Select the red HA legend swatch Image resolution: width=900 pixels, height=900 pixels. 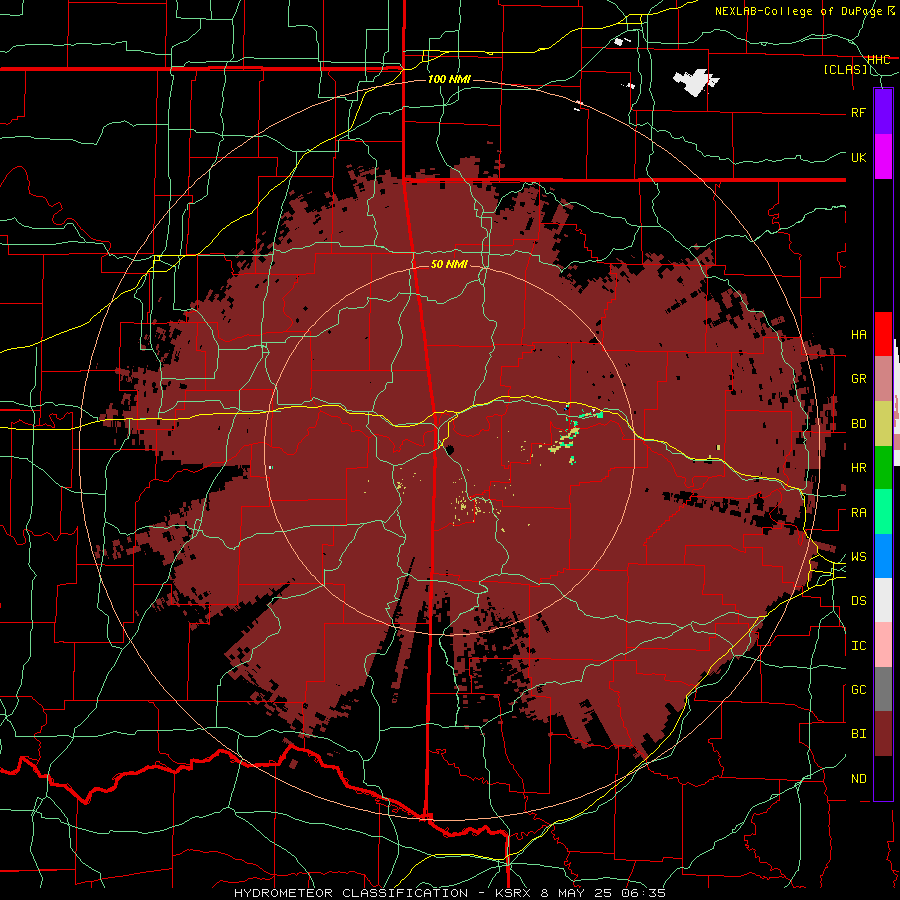point(883,334)
